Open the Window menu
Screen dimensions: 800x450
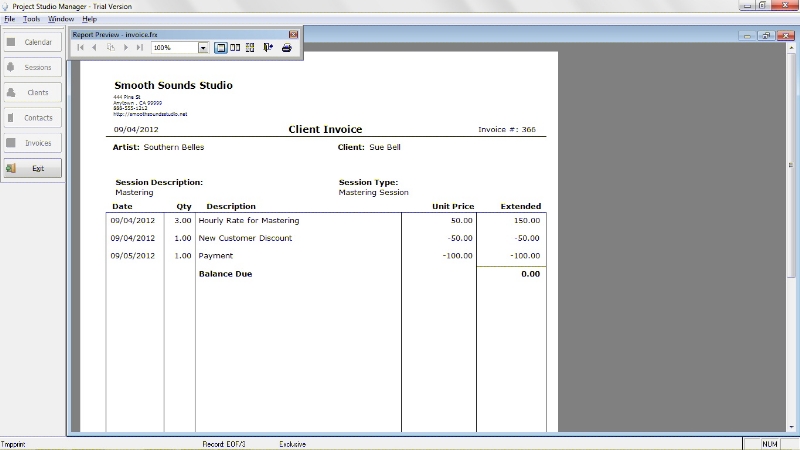[x=61, y=19]
